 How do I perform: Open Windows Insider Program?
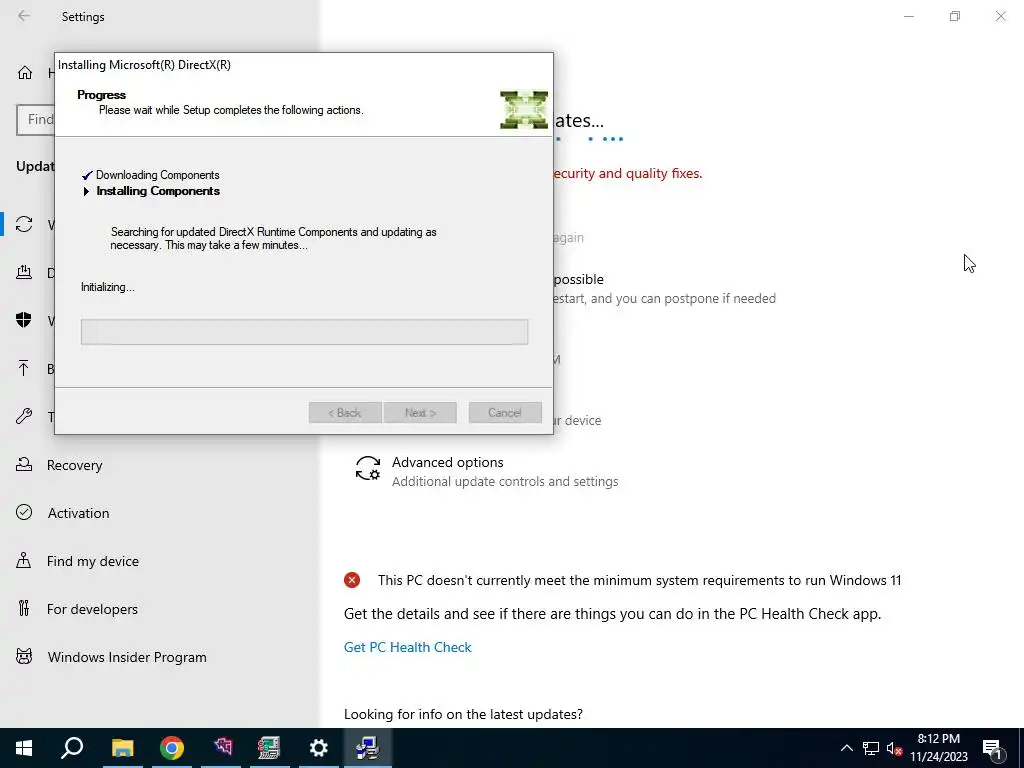pyautogui.click(x=127, y=657)
